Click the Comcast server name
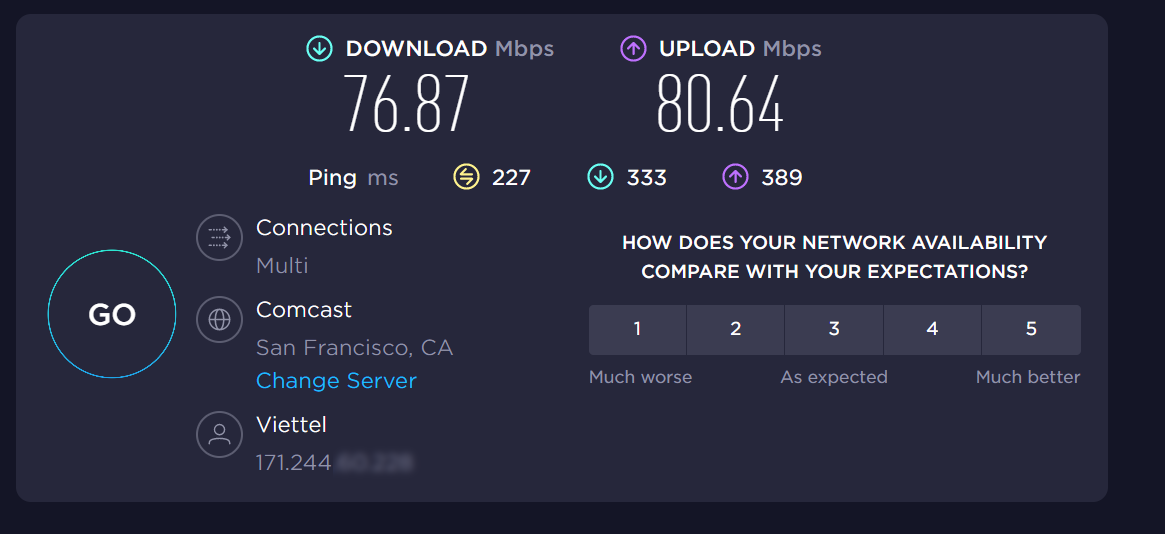Image resolution: width=1165 pixels, height=534 pixels. point(304,310)
